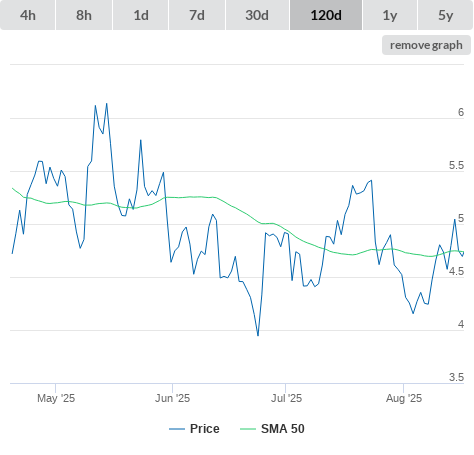Click the Jul '25 axis label

click(286, 398)
